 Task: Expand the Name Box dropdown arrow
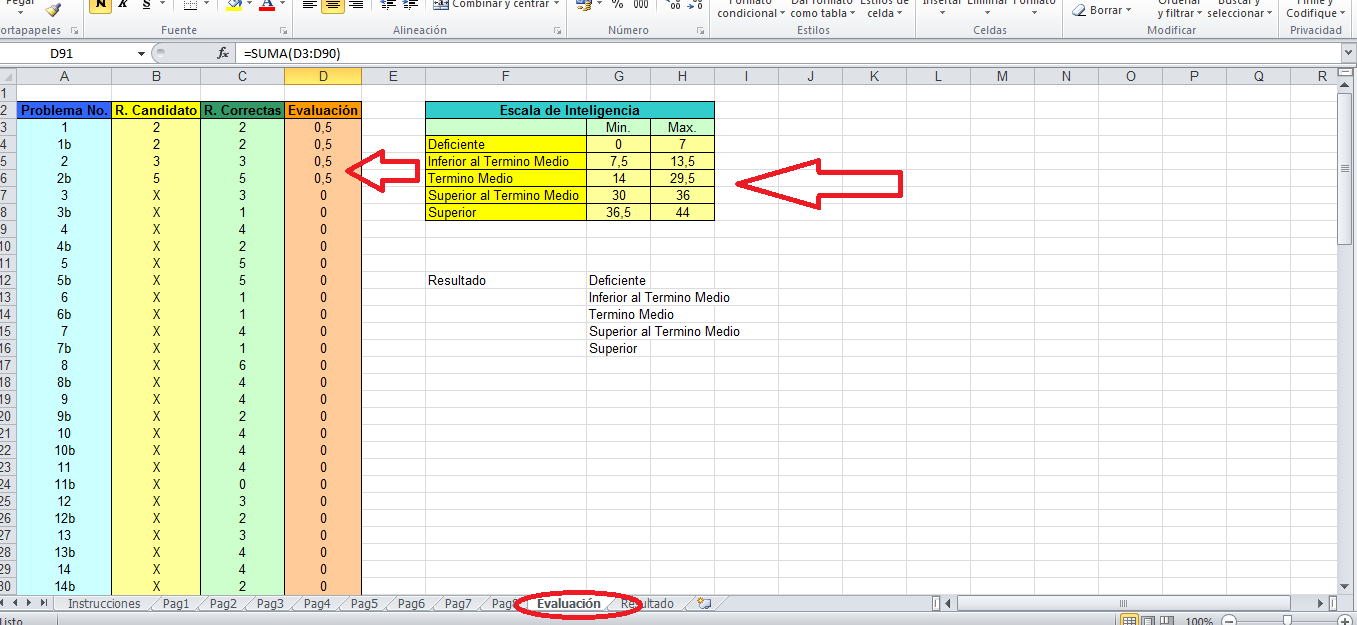click(x=141, y=53)
